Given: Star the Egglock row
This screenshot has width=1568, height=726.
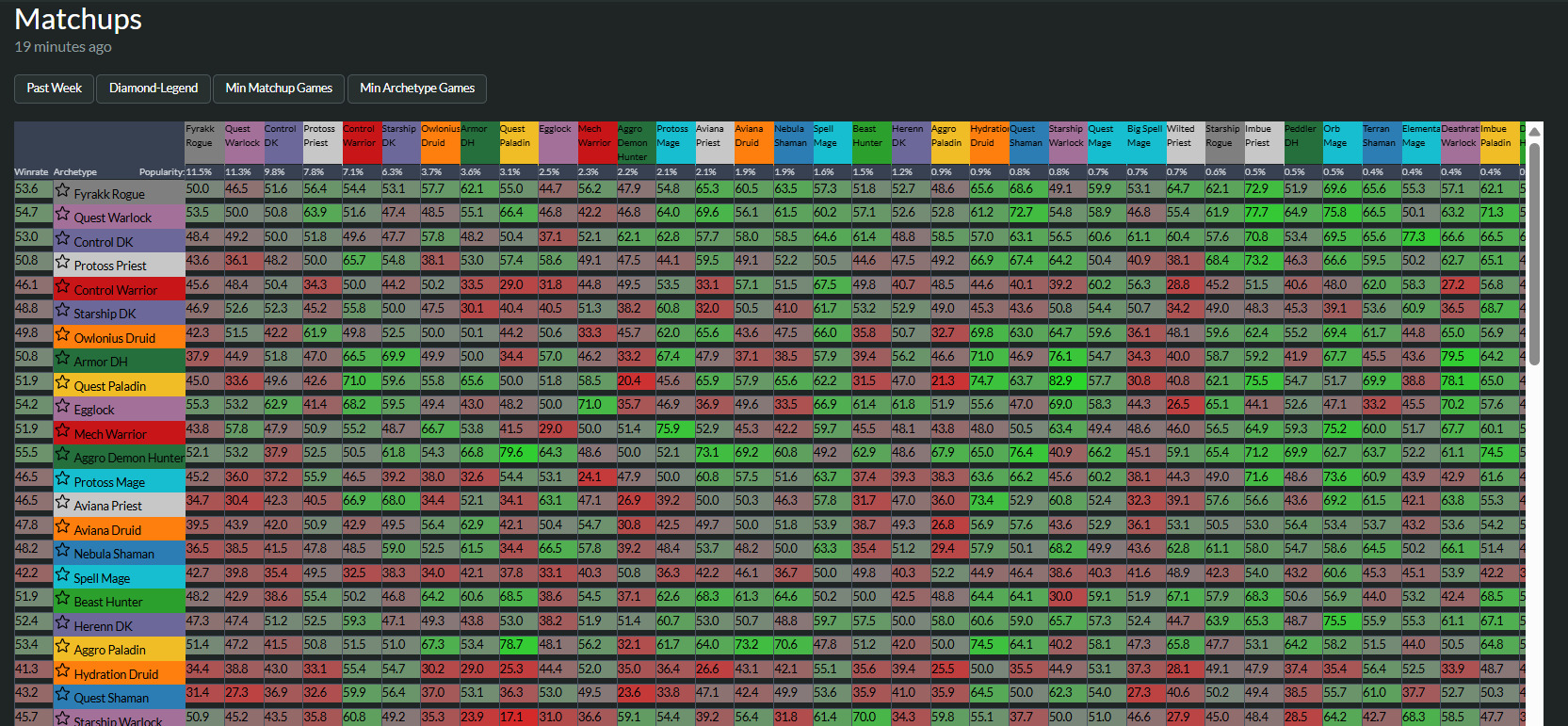Looking at the screenshot, I should 63,407.
